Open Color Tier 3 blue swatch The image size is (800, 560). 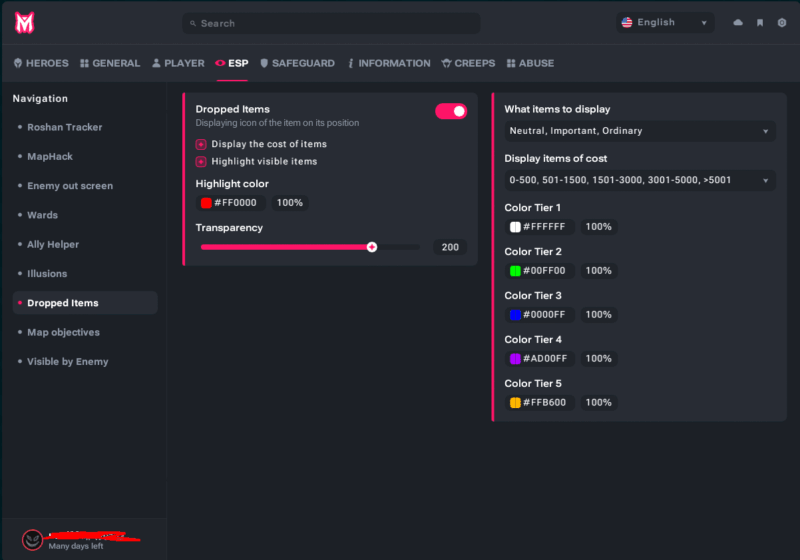pyautogui.click(x=515, y=315)
